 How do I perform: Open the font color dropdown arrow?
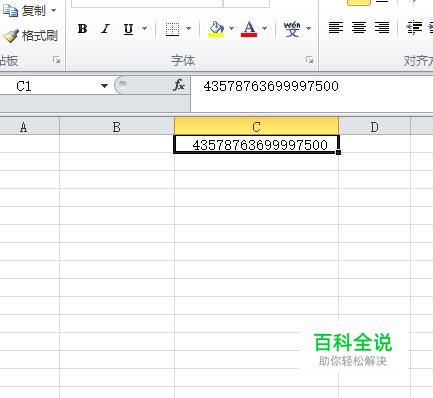(265, 29)
